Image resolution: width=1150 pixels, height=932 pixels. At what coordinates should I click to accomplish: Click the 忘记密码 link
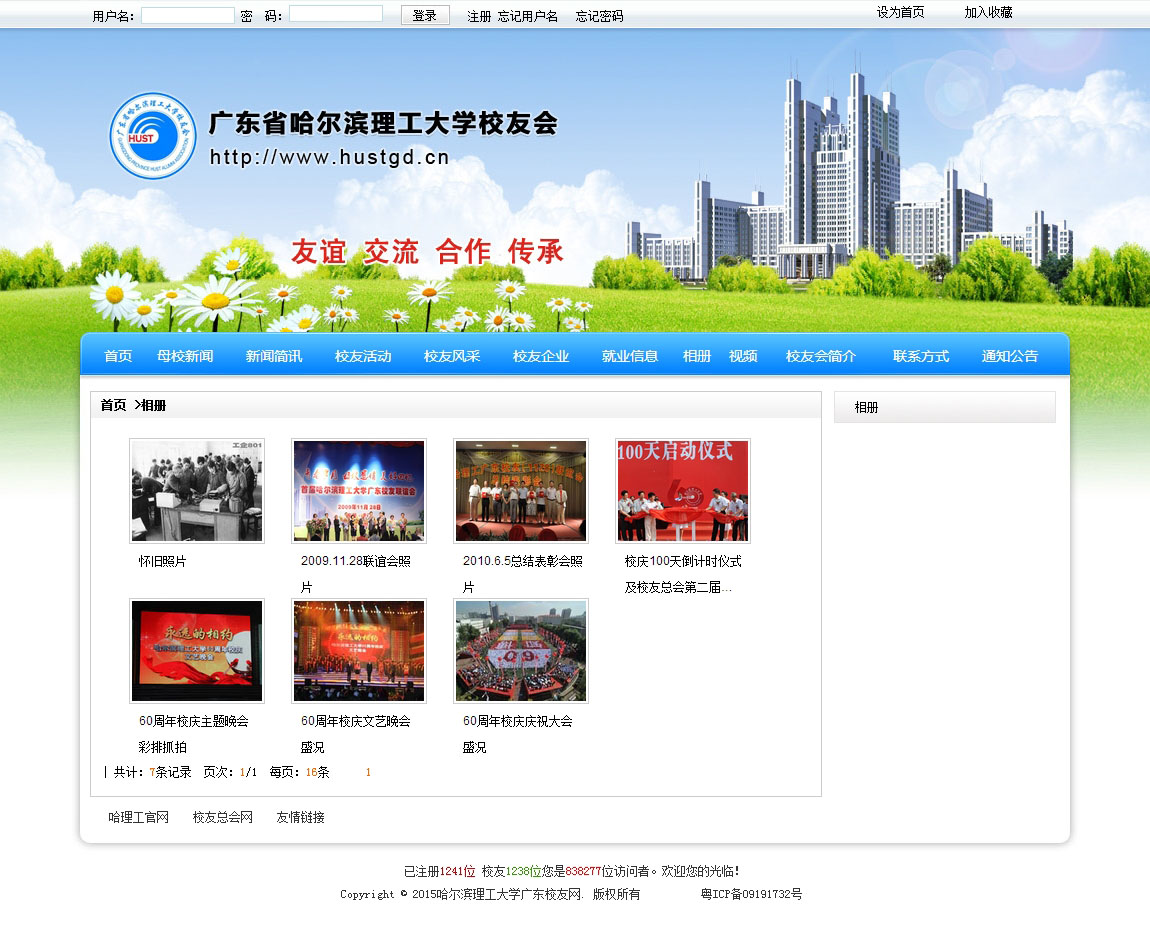(599, 16)
